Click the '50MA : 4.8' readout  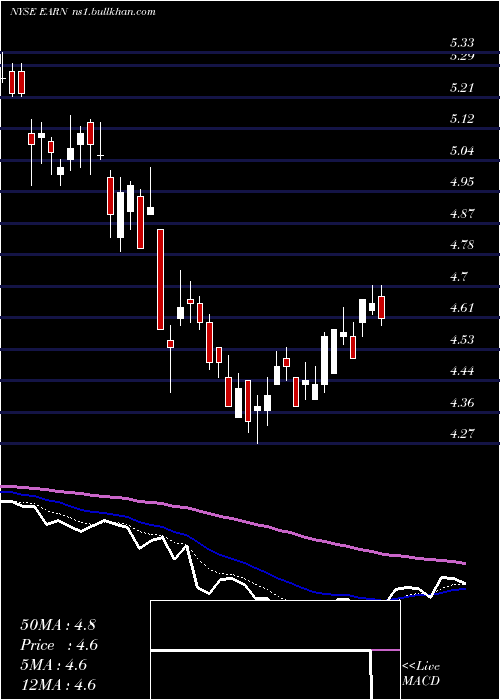[58, 625]
